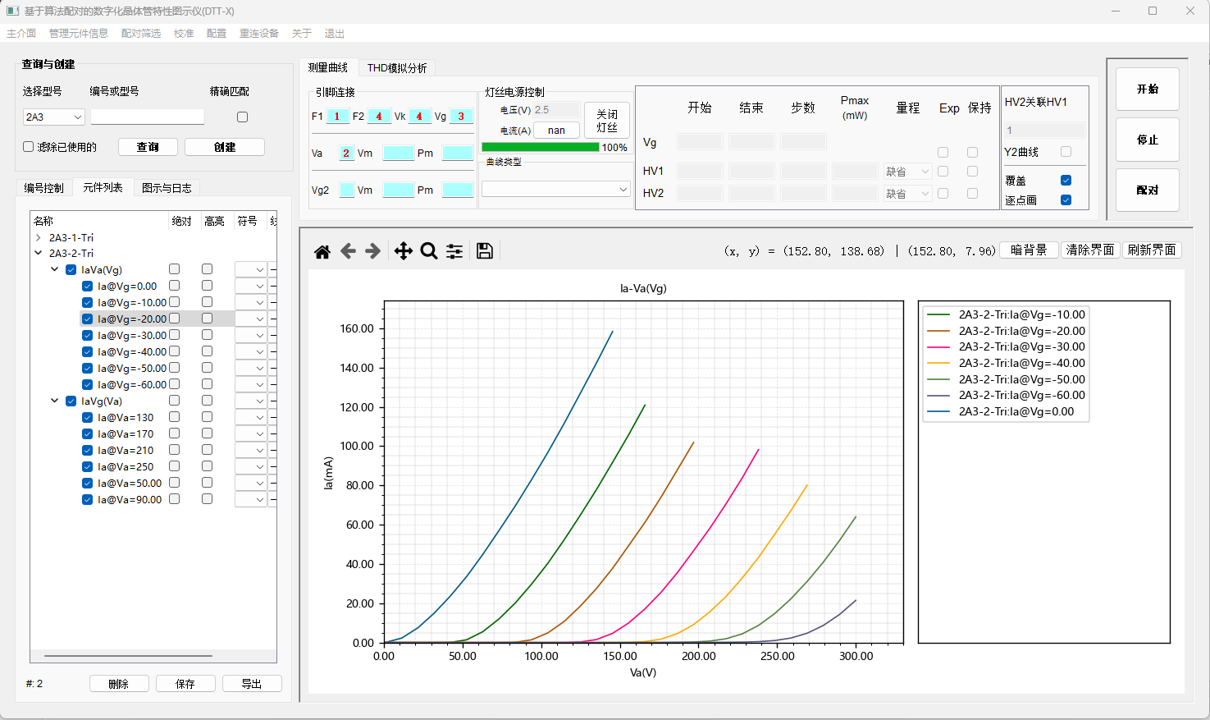Click the forward arrow in plot toolbar

click(373, 251)
